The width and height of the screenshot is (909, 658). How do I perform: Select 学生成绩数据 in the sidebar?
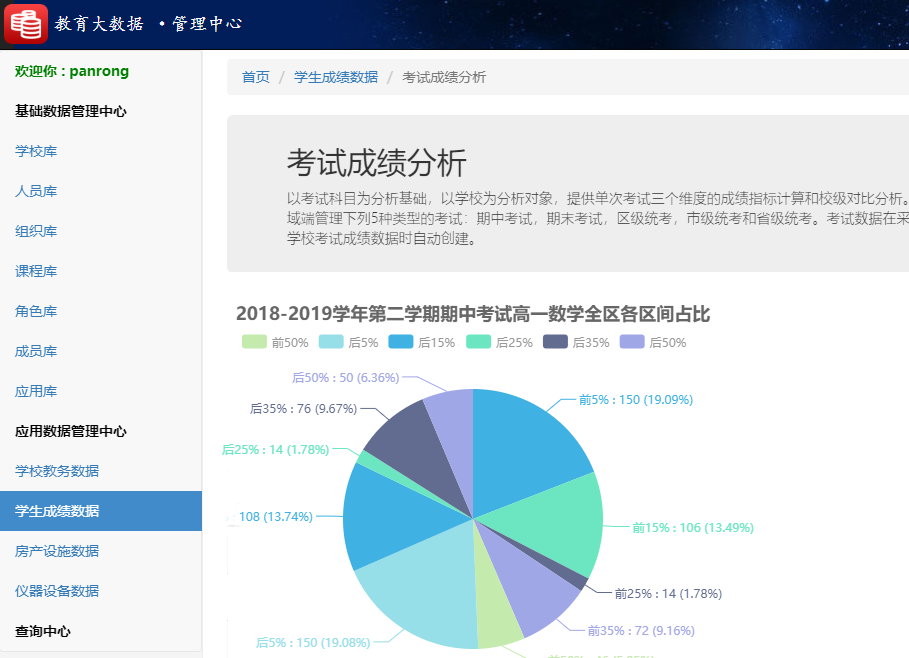click(60, 510)
